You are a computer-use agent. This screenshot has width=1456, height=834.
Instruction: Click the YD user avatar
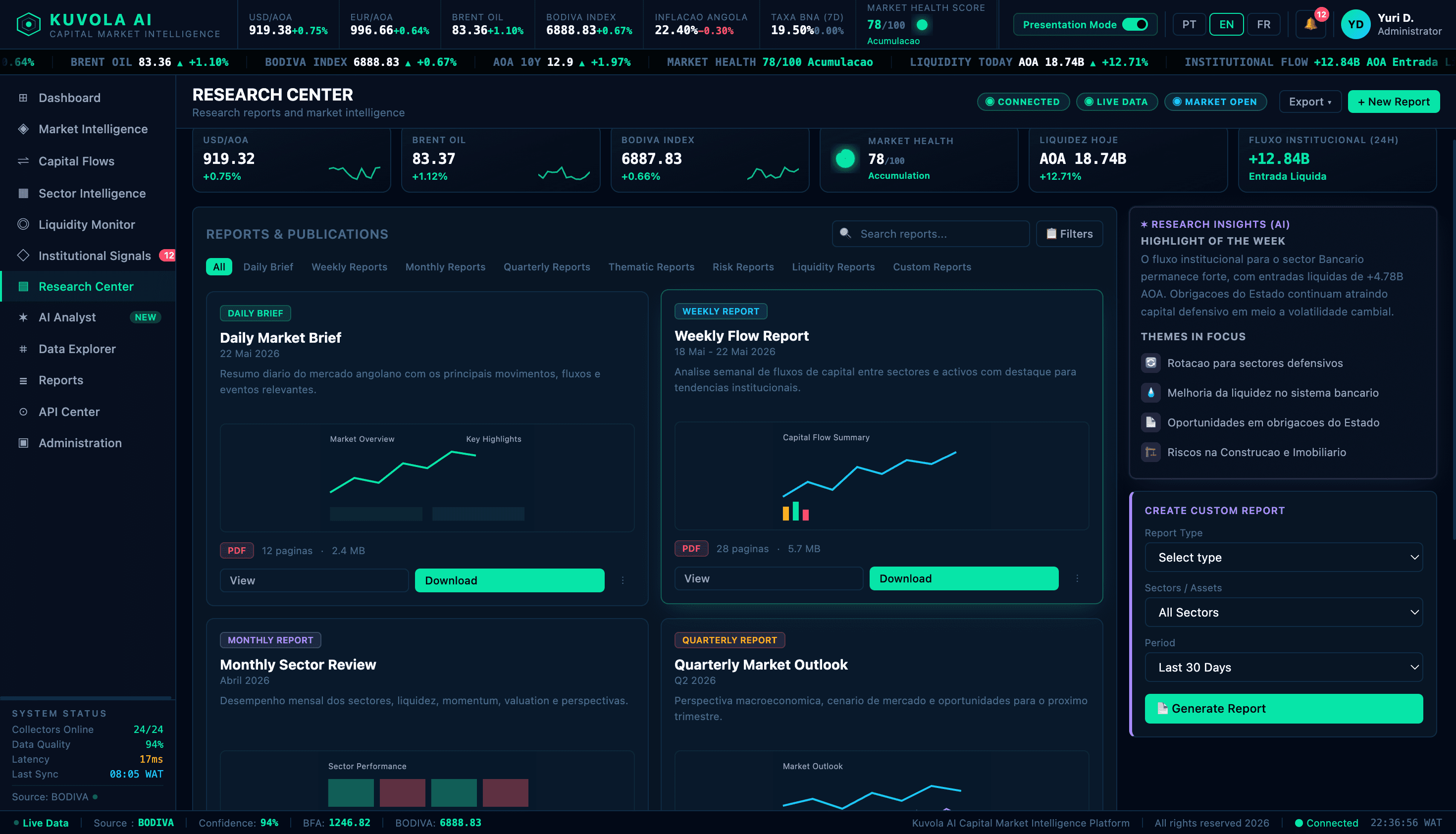coord(1355,25)
